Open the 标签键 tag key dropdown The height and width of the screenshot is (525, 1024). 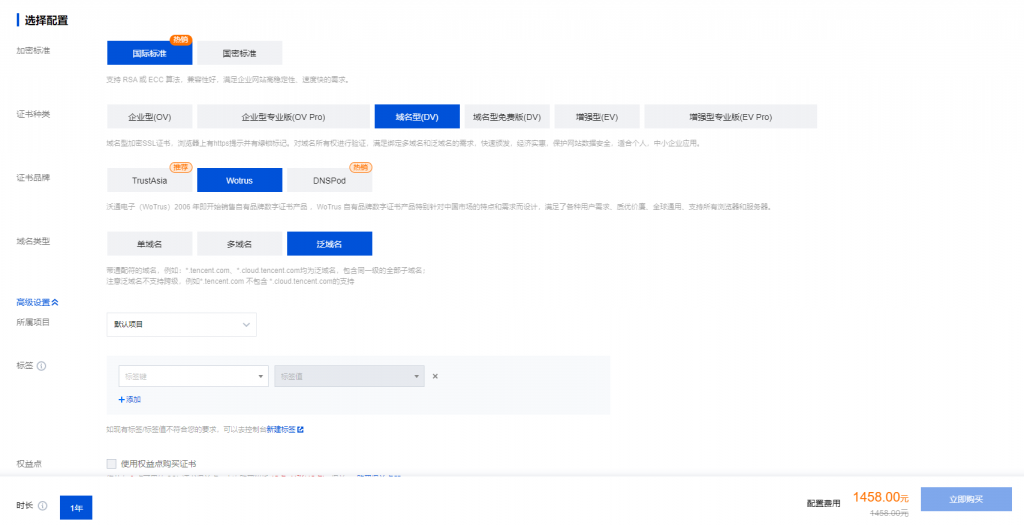click(x=193, y=376)
